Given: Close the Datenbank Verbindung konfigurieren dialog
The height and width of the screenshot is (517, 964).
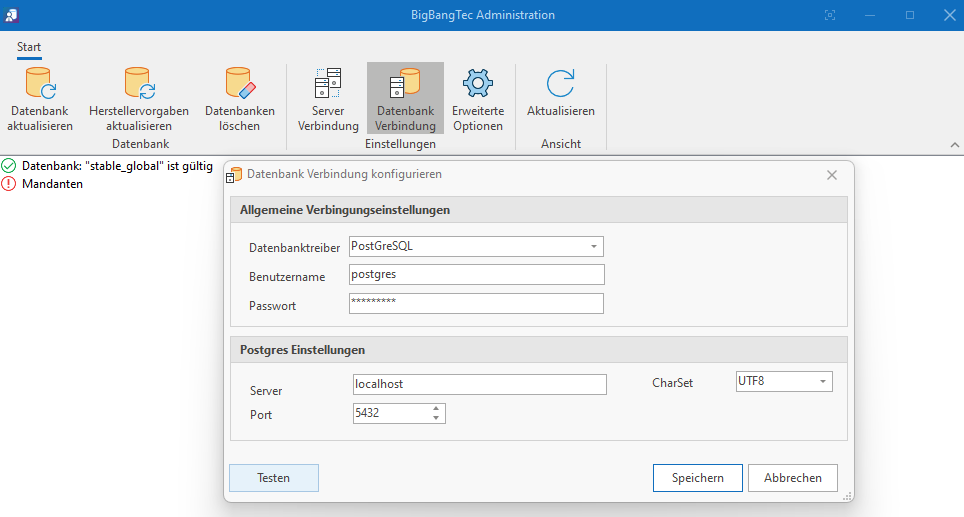Looking at the screenshot, I should [x=831, y=175].
